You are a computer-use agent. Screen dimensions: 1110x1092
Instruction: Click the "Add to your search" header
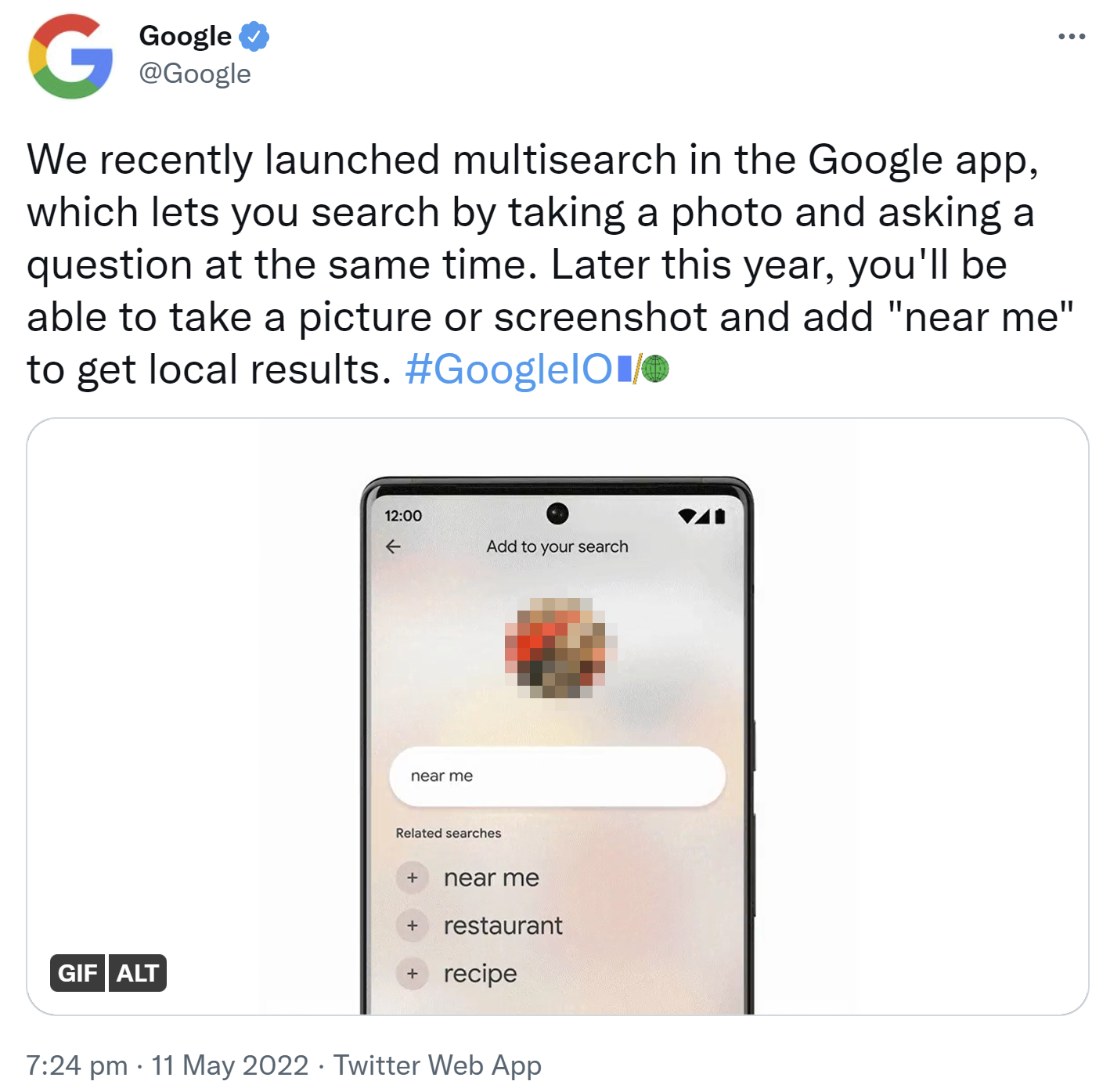pyautogui.click(x=557, y=546)
